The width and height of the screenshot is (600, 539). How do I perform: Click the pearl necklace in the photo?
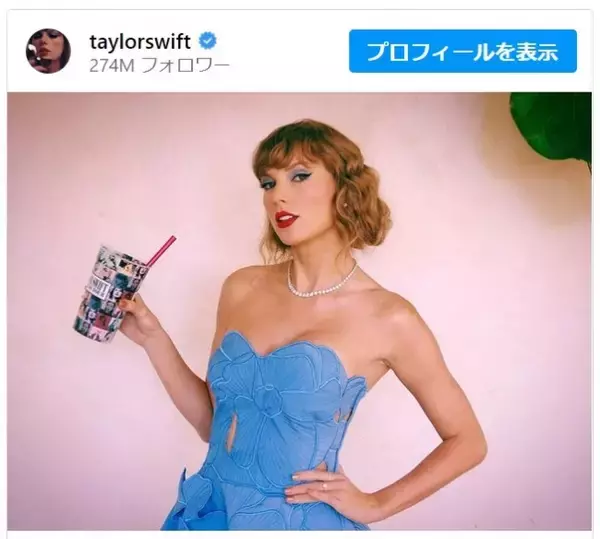tap(321, 281)
